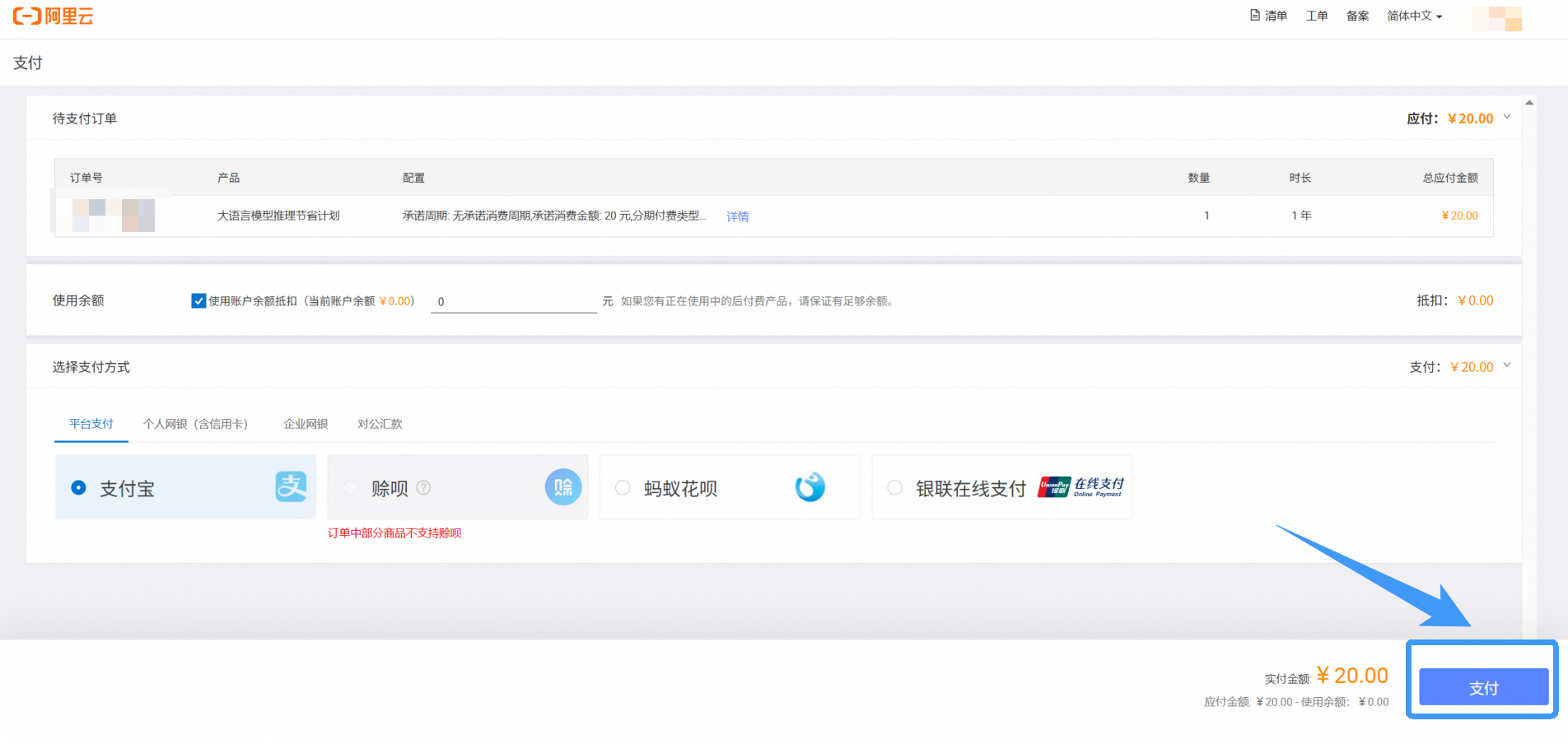
Task: Open the 备案 menu item
Action: [x=1357, y=16]
